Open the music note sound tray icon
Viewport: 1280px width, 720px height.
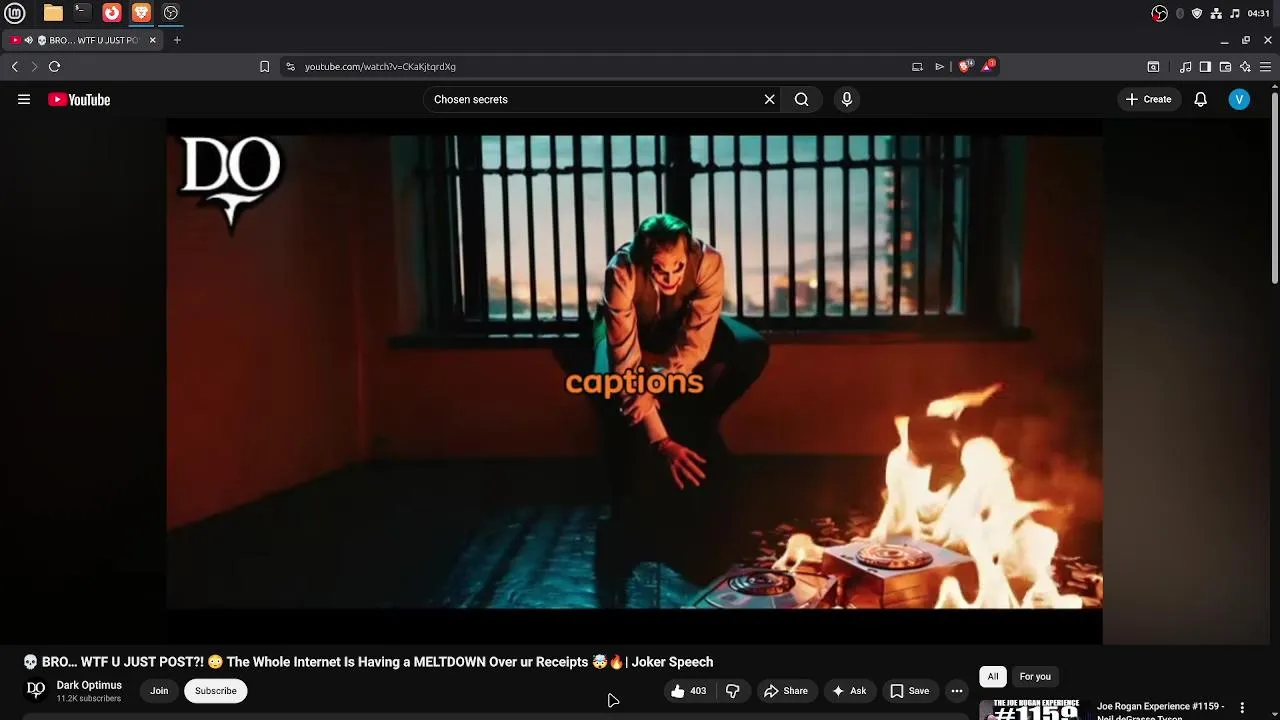pos(1235,13)
